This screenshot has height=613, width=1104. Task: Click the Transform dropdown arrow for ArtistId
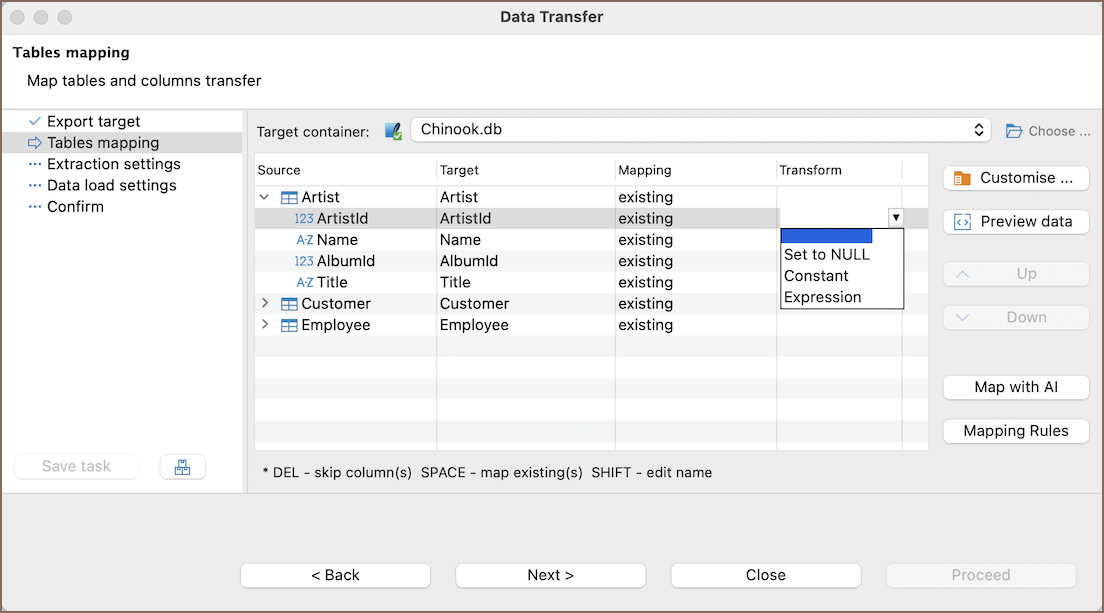[x=895, y=218]
